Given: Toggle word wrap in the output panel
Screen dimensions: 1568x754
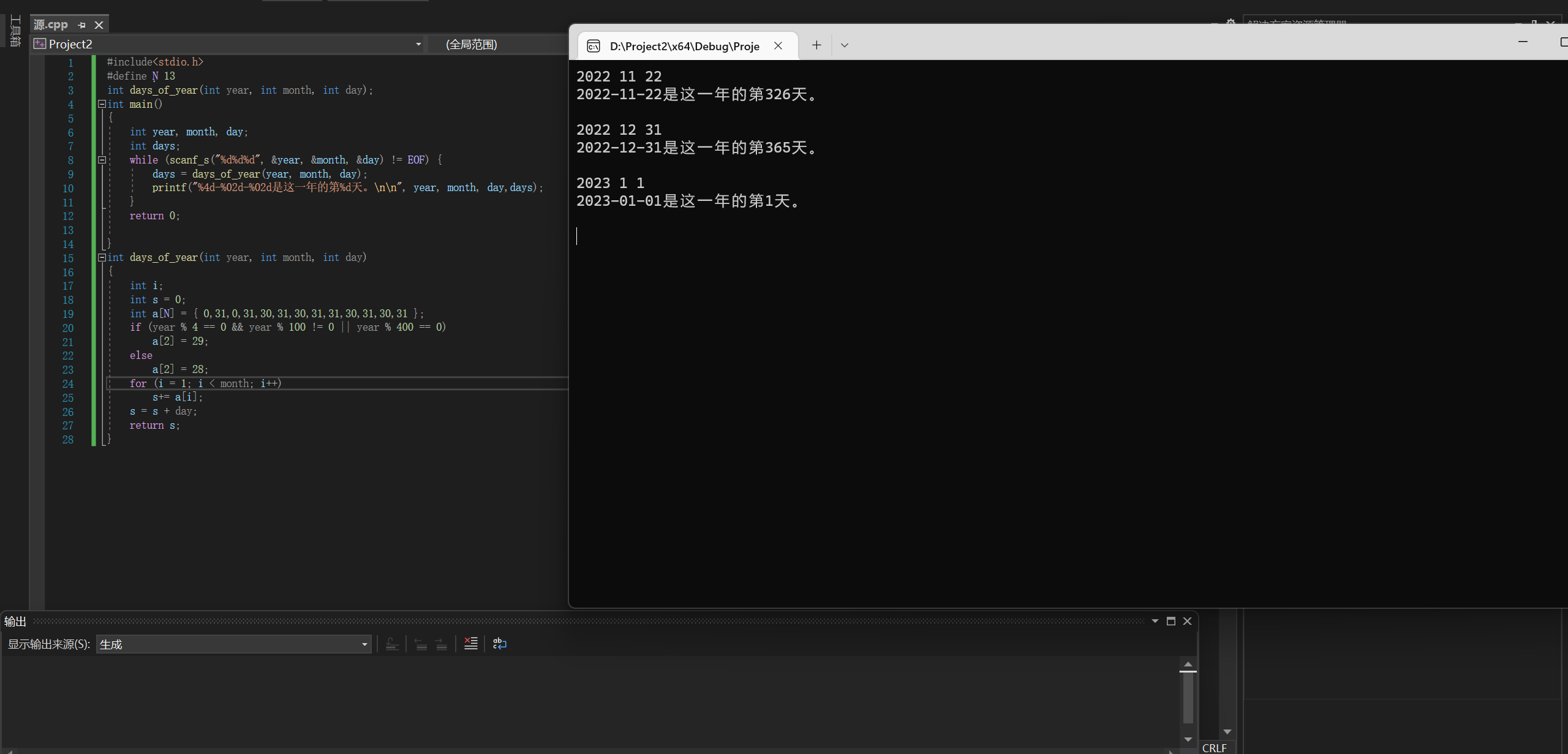Looking at the screenshot, I should [499, 643].
